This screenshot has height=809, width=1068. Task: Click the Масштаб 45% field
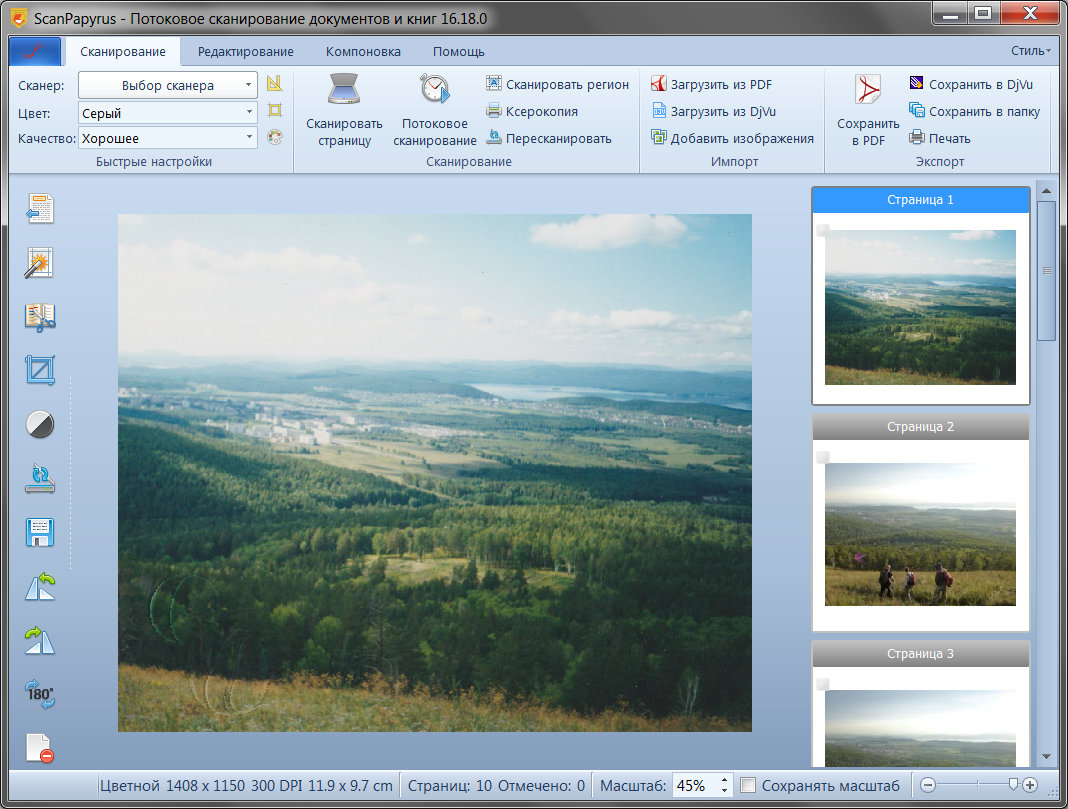click(x=695, y=785)
